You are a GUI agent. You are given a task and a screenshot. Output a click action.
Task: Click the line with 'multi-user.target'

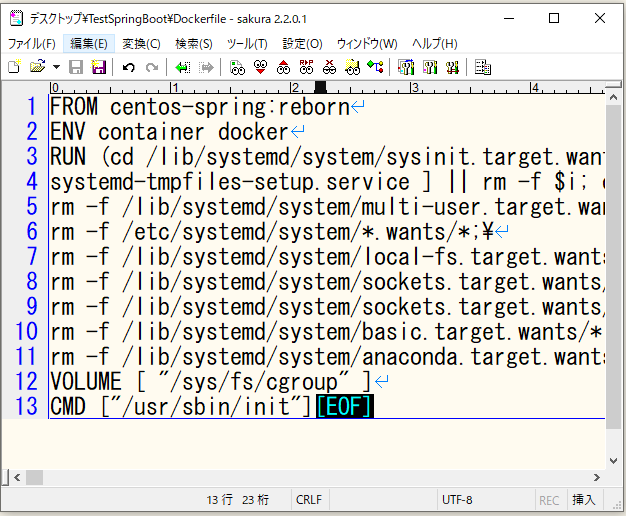[x=327, y=207]
